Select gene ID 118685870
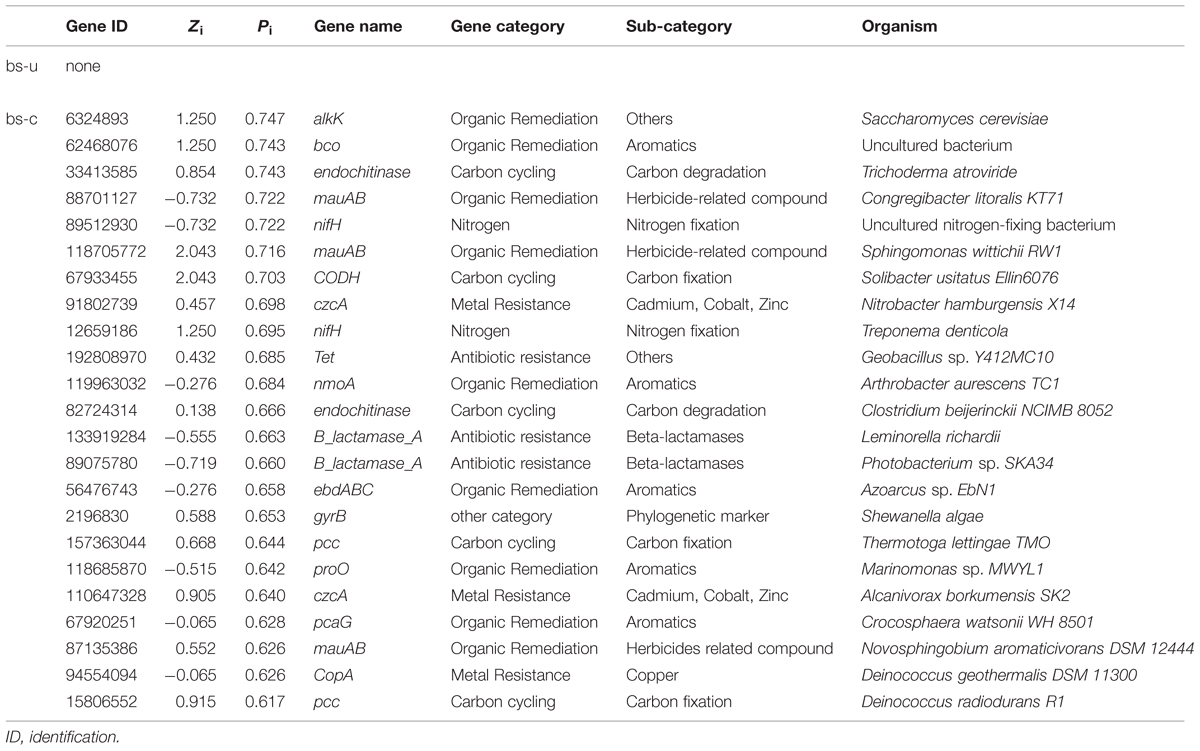Screen dimensions: 1200x751 pos(106,569)
